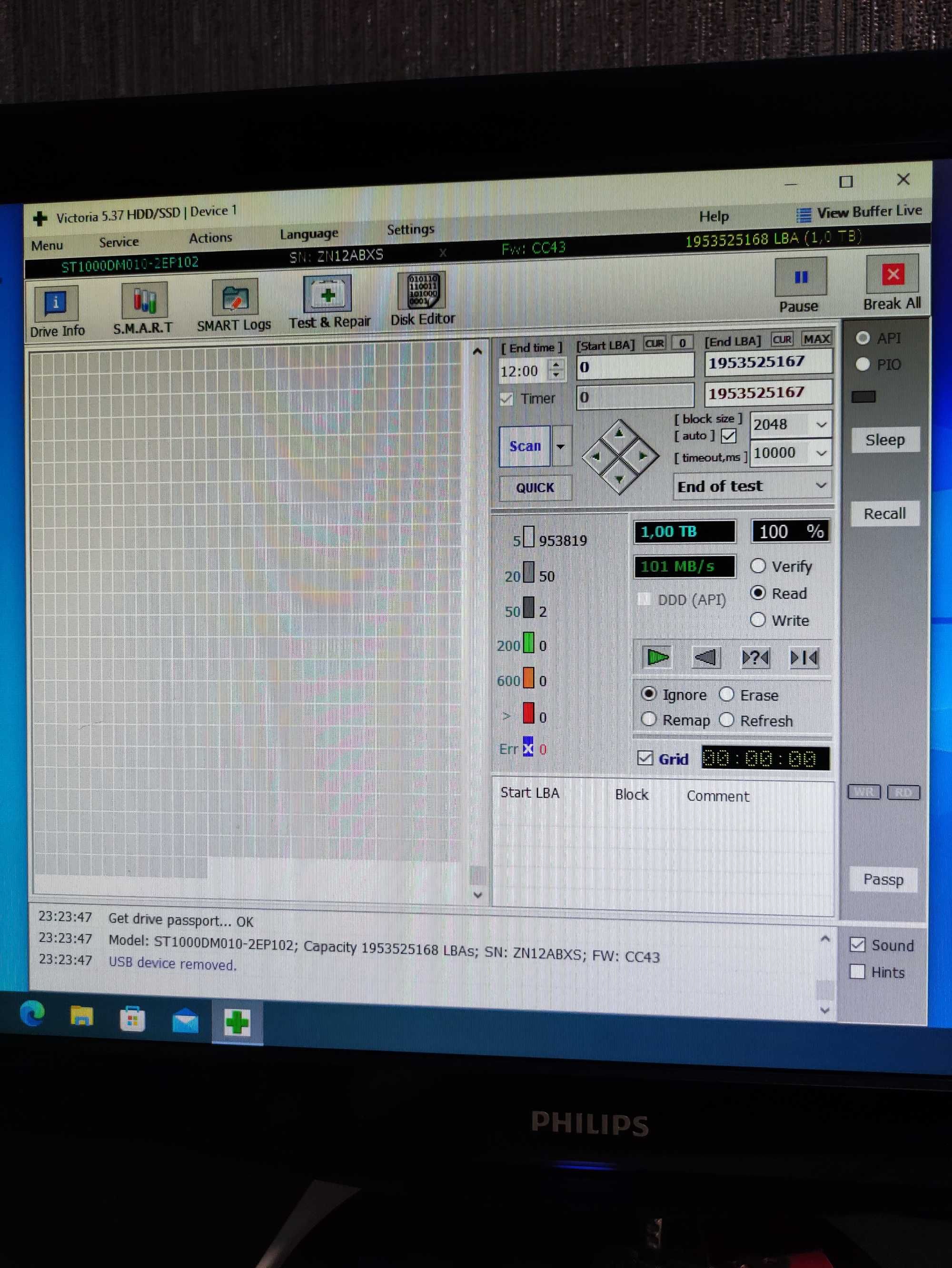Click the Scan button
The height and width of the screenshot is (1268, 952).
[x=525, y=446]
